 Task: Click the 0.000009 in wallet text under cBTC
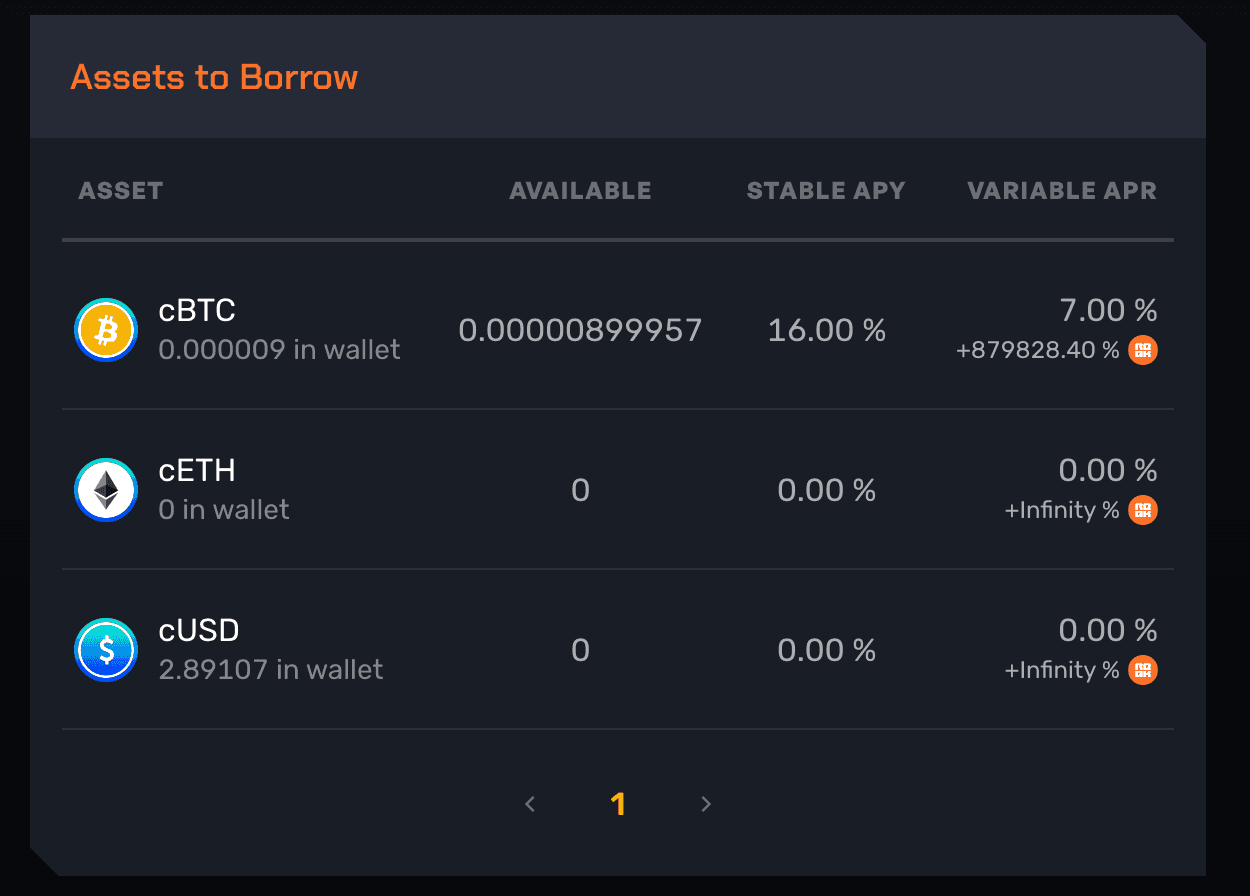pyautogui.click(x=280, y=350)
